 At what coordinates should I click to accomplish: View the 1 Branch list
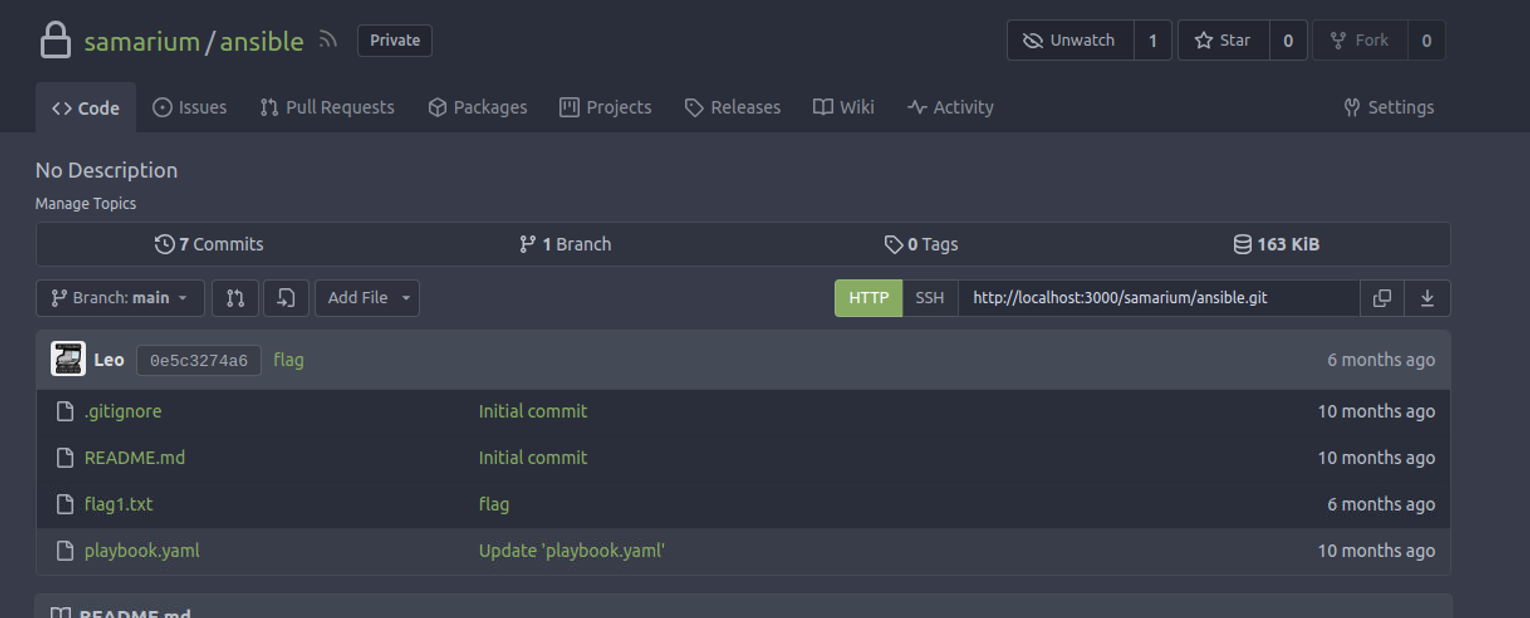(x=565, y=244)
